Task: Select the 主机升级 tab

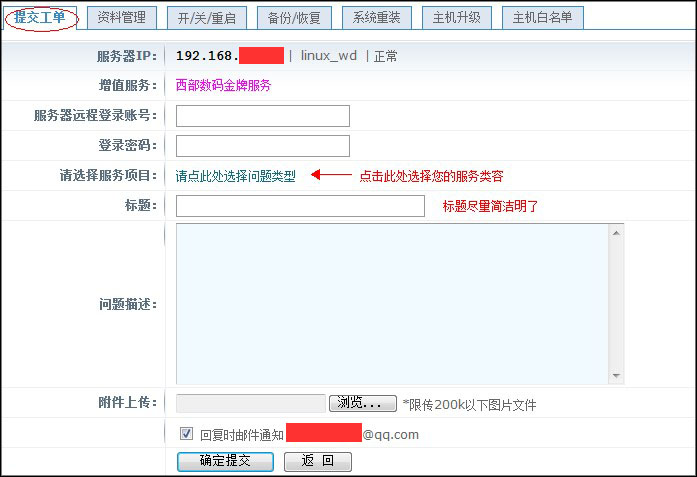Action: click(x=457, y=17)
